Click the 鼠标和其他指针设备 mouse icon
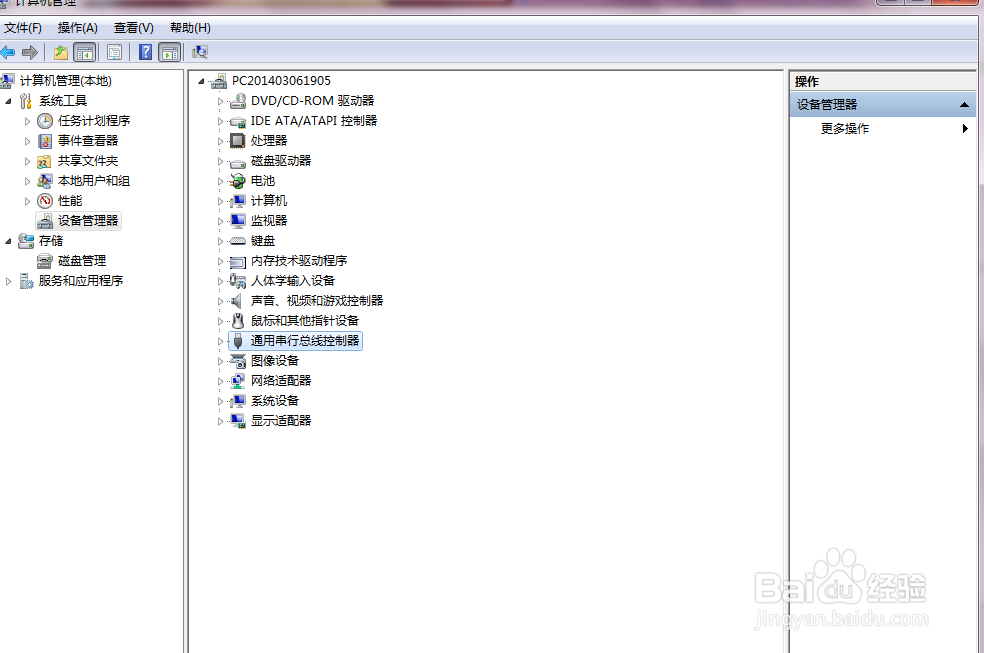Screen dimensions: 984x653 237,321
